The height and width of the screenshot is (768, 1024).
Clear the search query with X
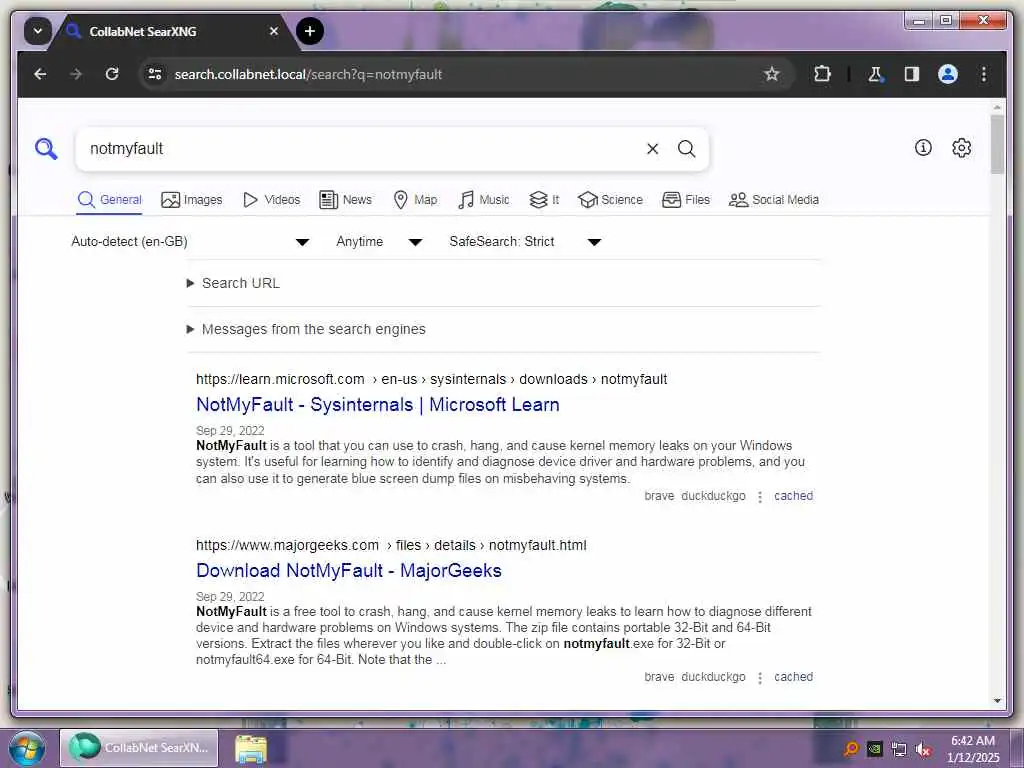point(652,149)
